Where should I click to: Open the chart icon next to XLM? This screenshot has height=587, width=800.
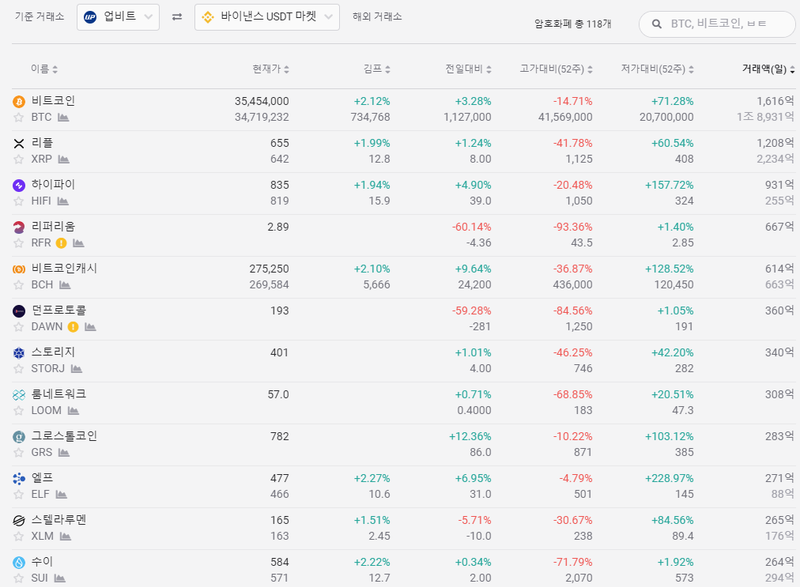pyautogui.click(x=65, y=537)
